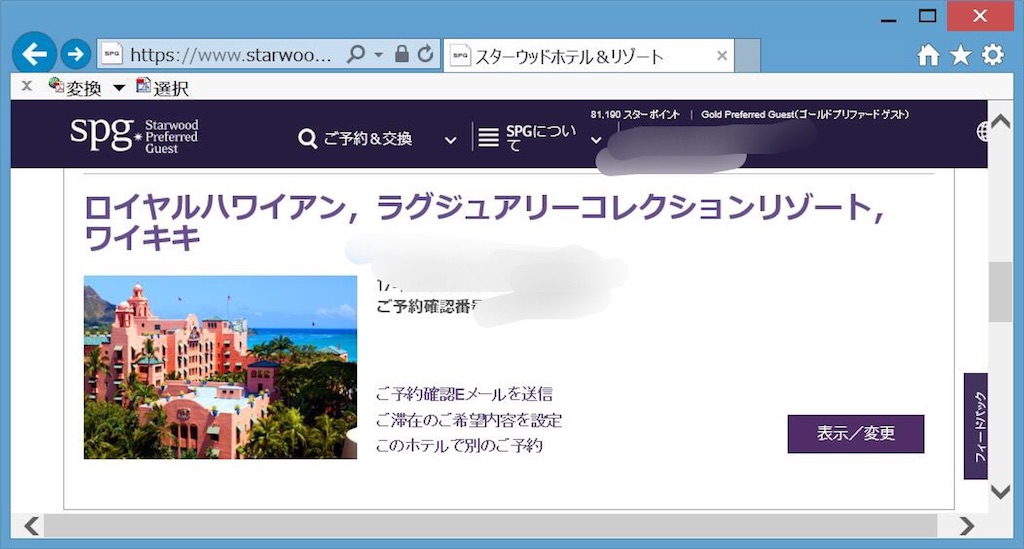This screenshot has height=549, width=1024.
Task: Open browser Tools gear icon
Action: (993, 55)
